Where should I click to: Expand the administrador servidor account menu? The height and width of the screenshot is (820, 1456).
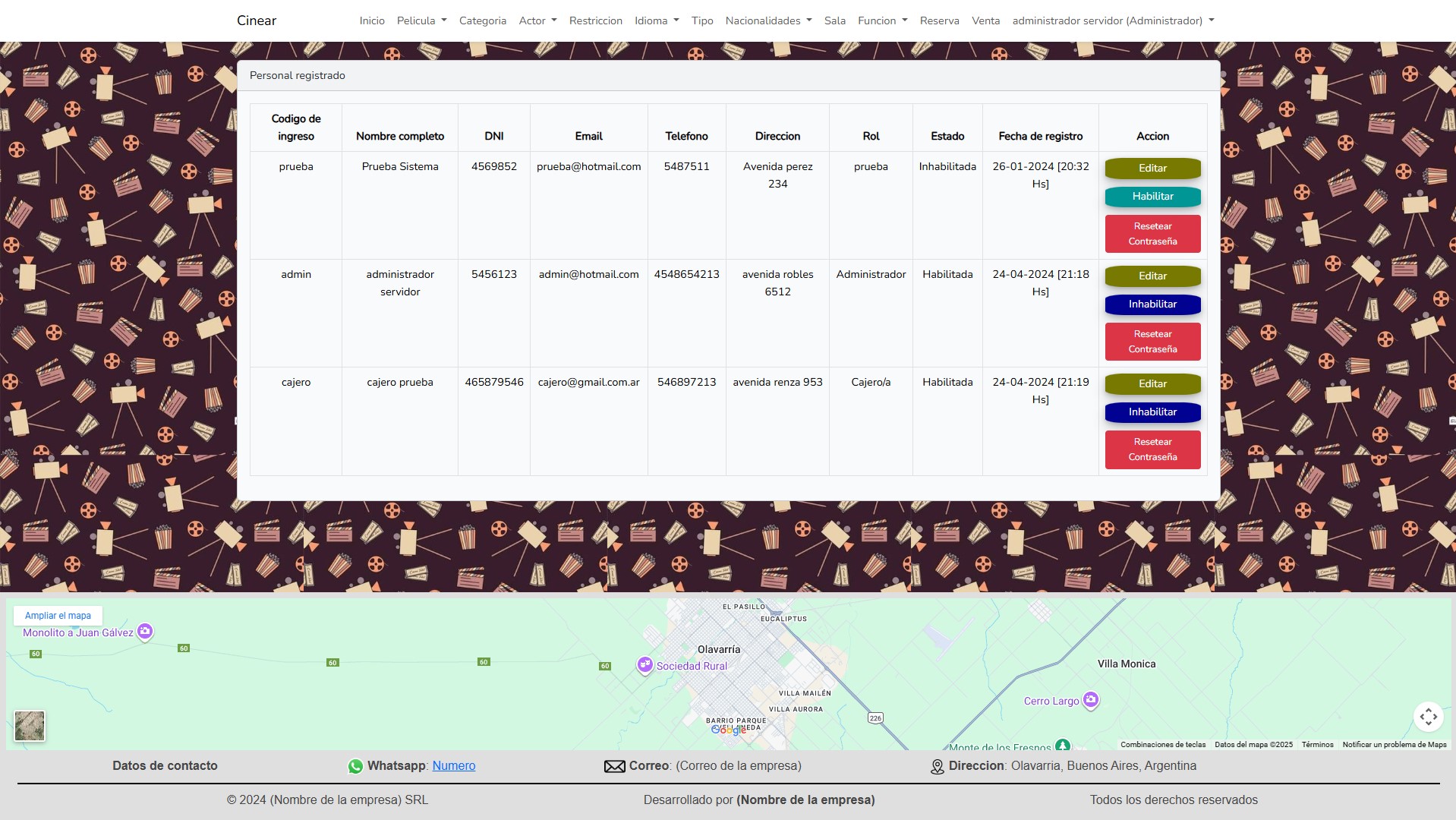pos(1113,20)
